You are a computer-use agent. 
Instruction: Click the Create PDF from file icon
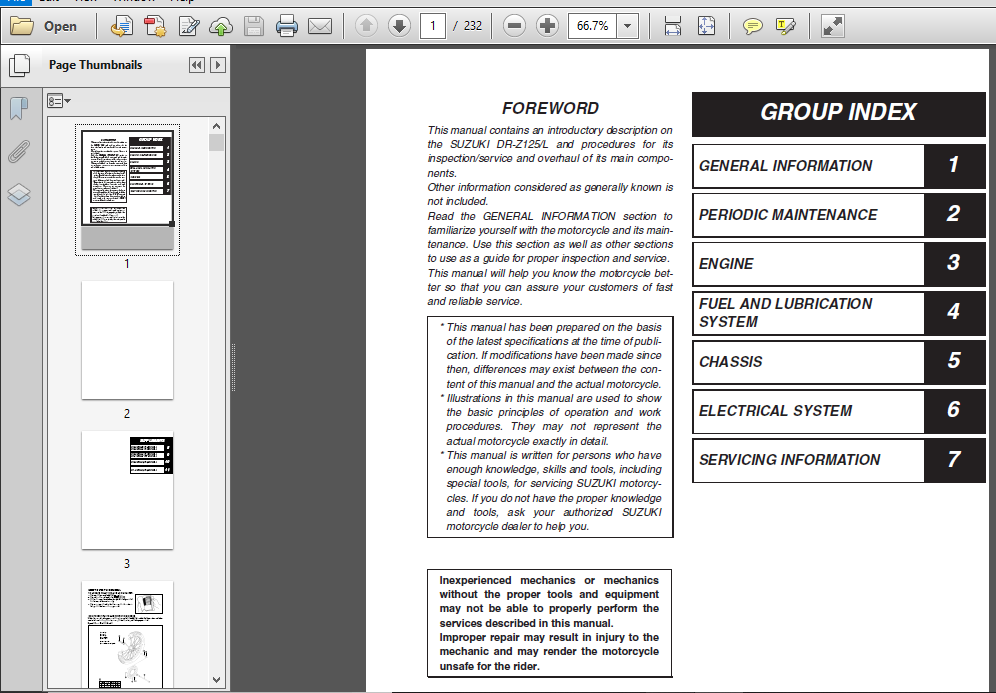pos(121,26)
